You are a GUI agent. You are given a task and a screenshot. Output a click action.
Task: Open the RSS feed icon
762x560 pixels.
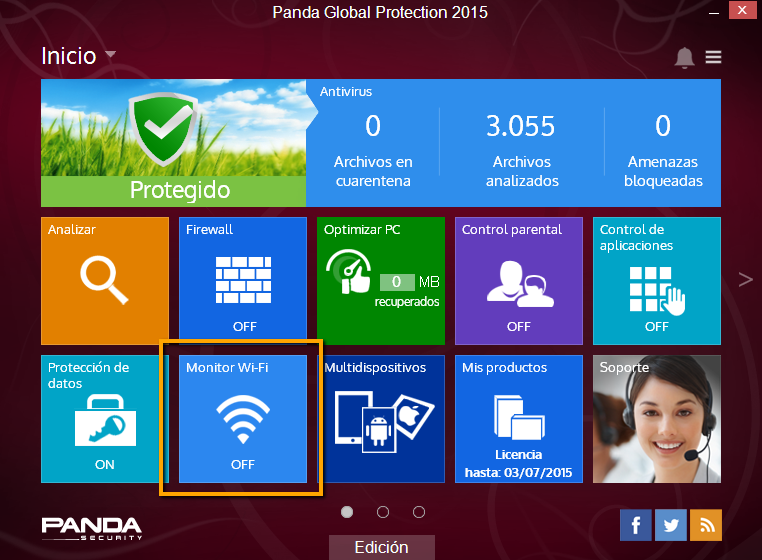pyautogui.click(x=706, y=525)
